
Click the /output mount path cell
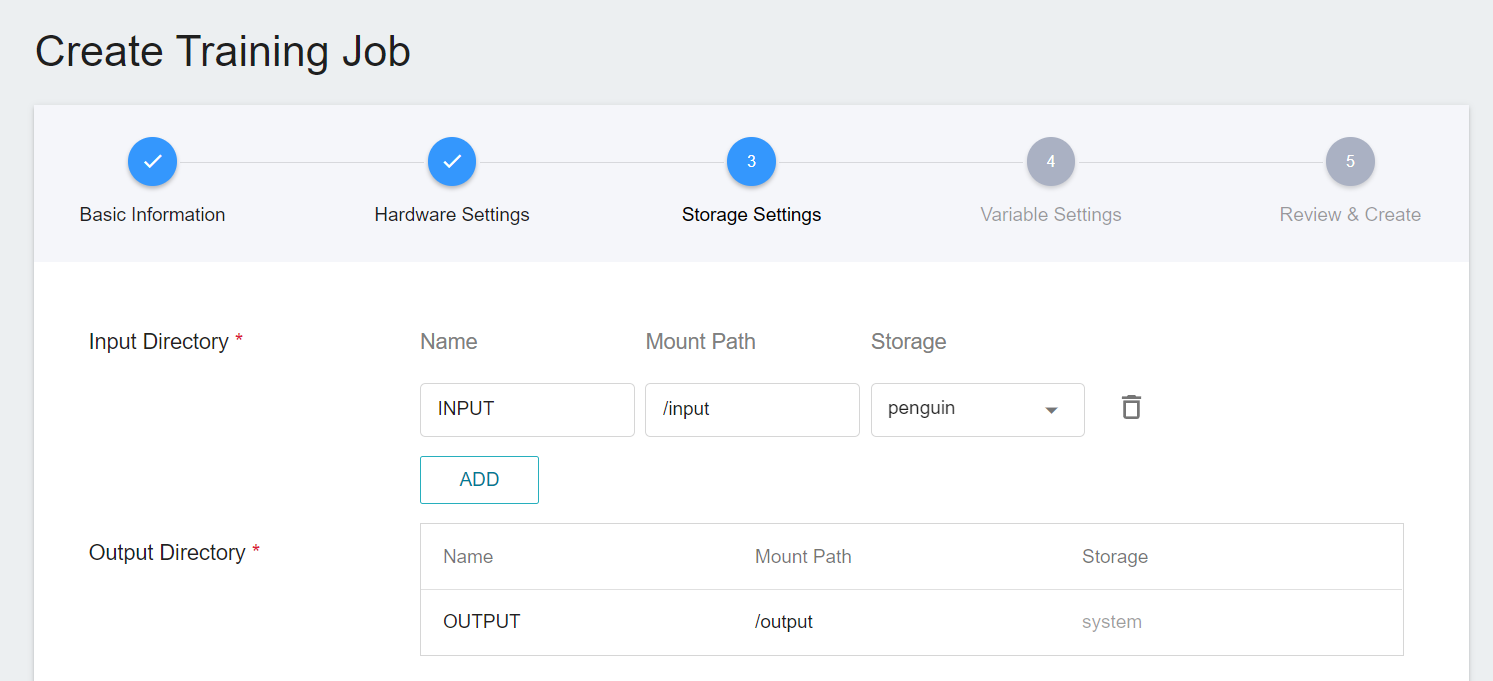[784, 622]
